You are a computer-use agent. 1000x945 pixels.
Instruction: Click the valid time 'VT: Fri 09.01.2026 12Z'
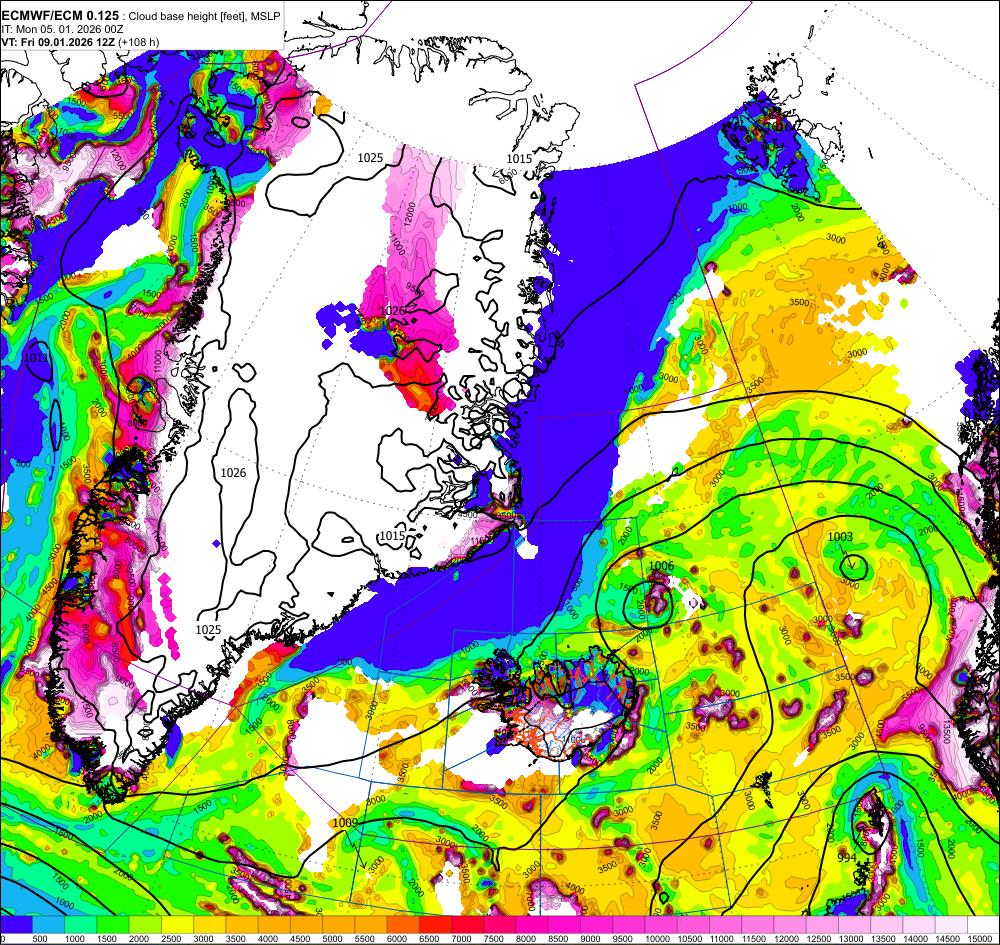click(58, 42)
